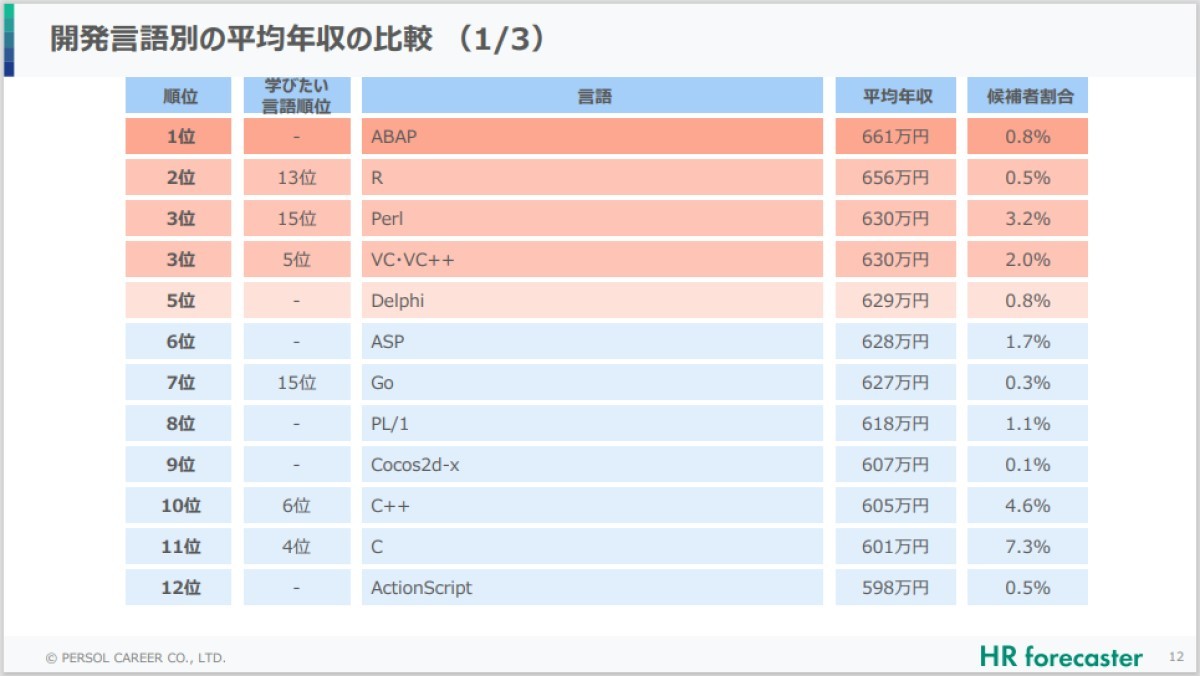The height and width of the screenshot is (676, 1200).
Task: Select the 628万円 salary value
Action: point(896,341)
